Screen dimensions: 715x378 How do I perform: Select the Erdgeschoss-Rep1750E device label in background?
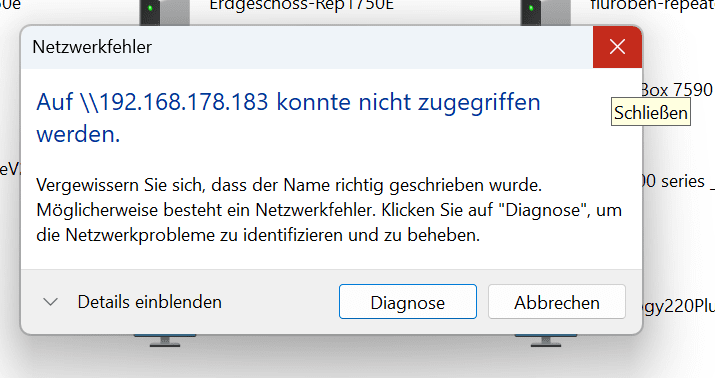[301, 5]
